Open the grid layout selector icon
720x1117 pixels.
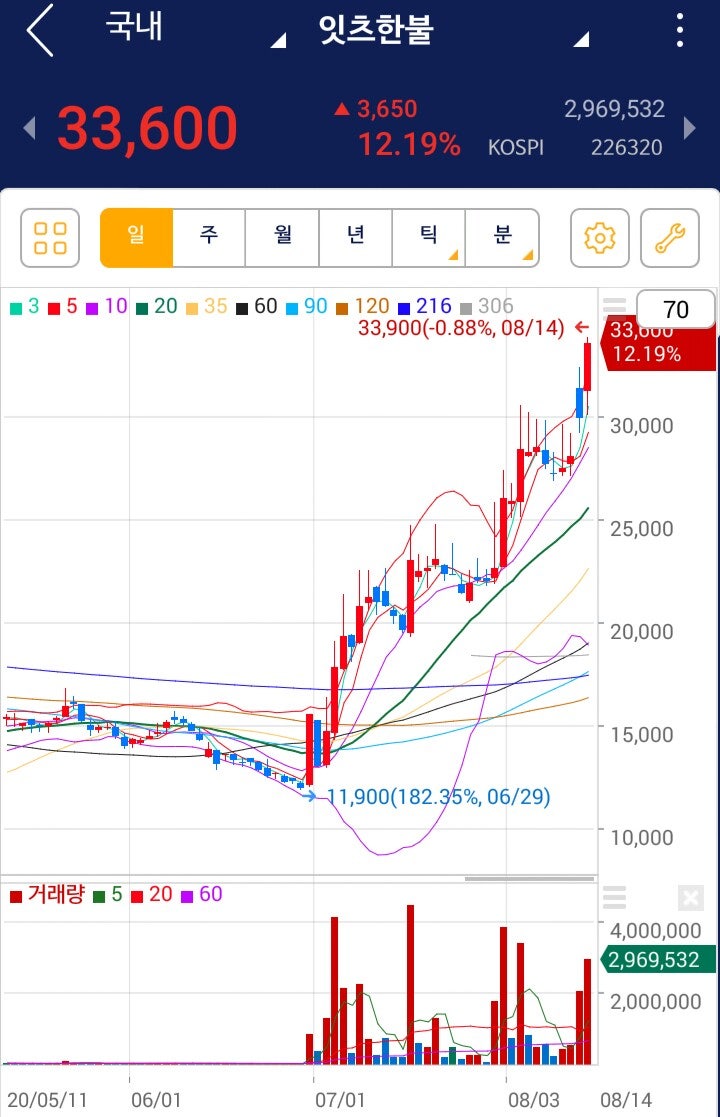tap(50, 238)
